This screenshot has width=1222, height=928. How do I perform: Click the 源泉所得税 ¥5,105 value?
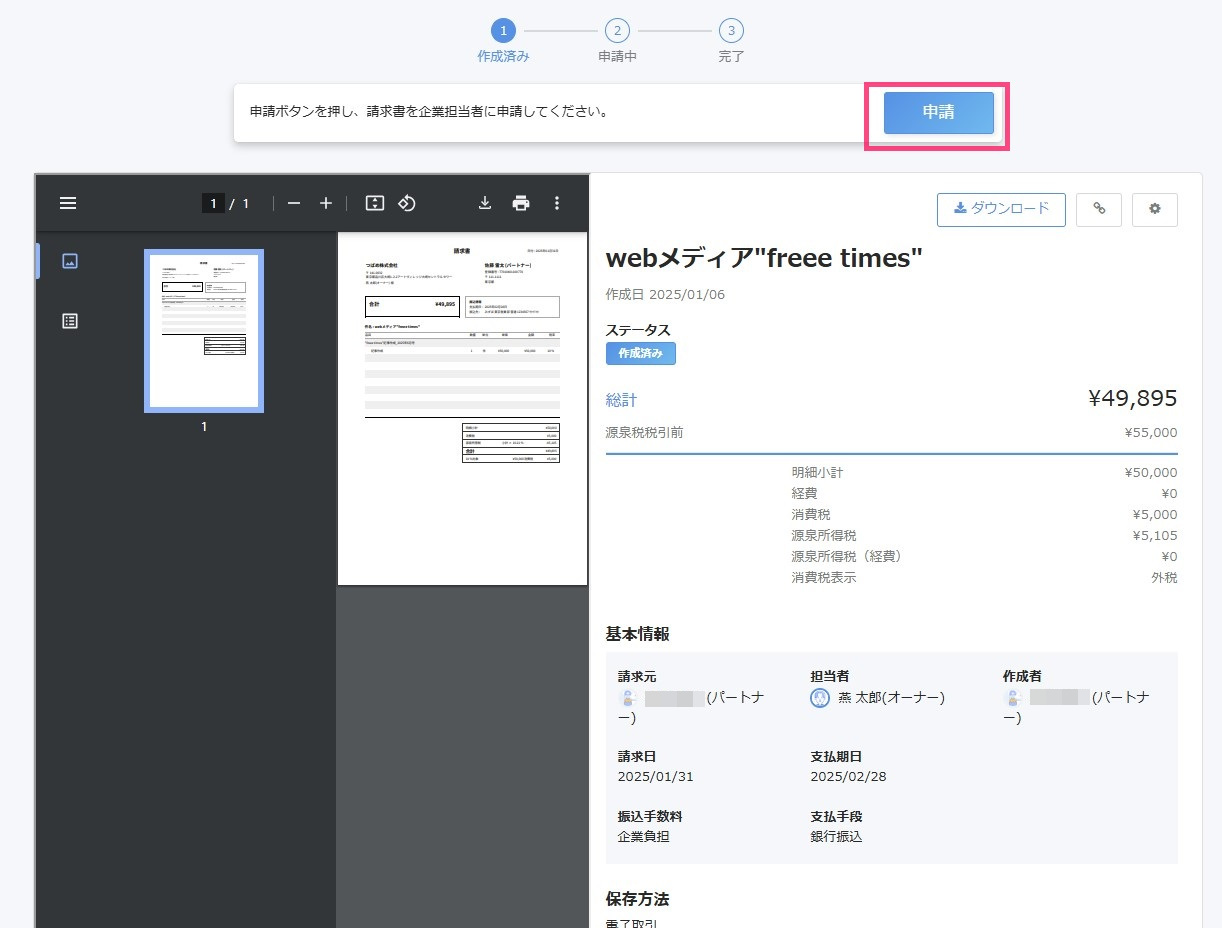1155,536
